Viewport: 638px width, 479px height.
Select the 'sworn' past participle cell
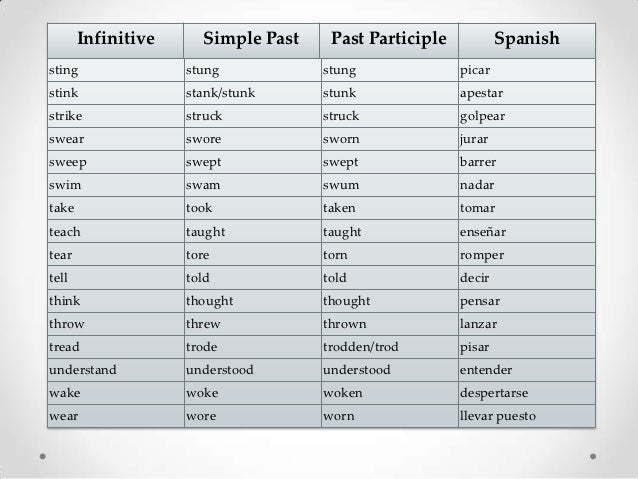point(390,139)
